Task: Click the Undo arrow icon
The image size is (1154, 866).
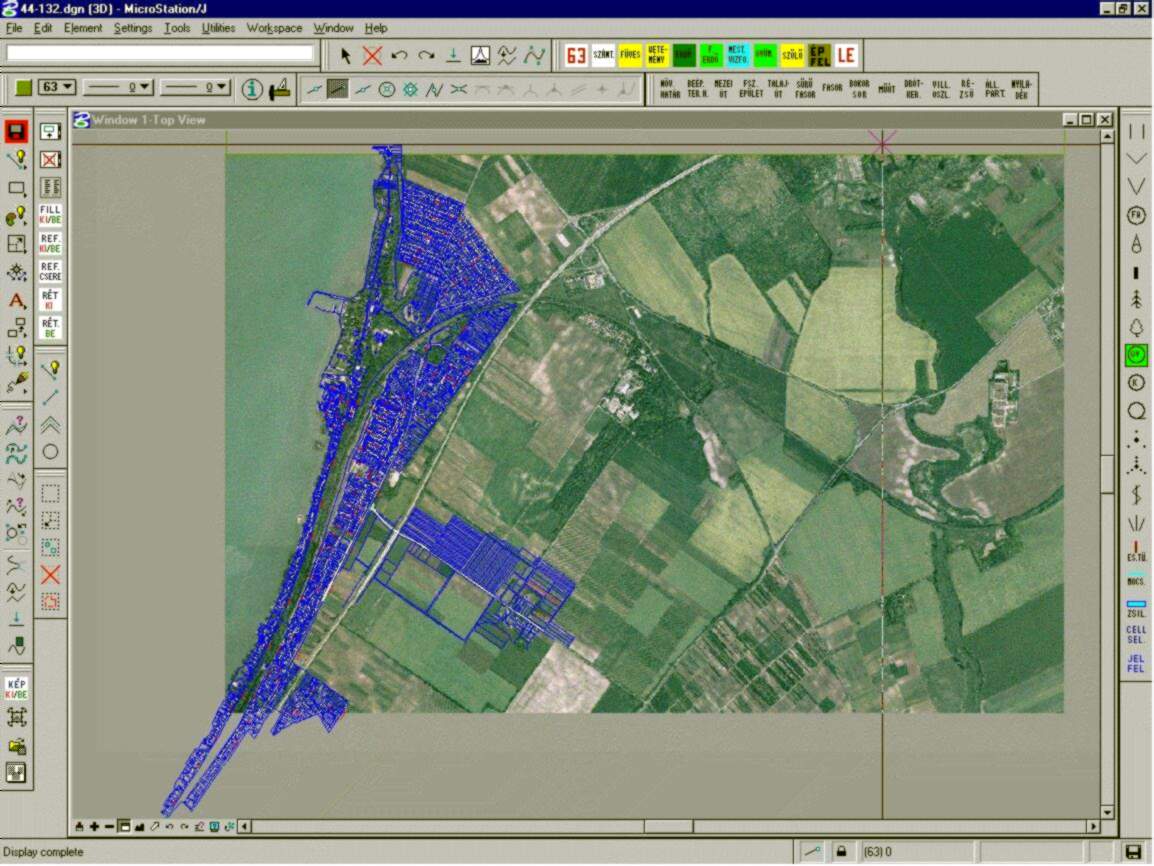Action: pos(399,55)
